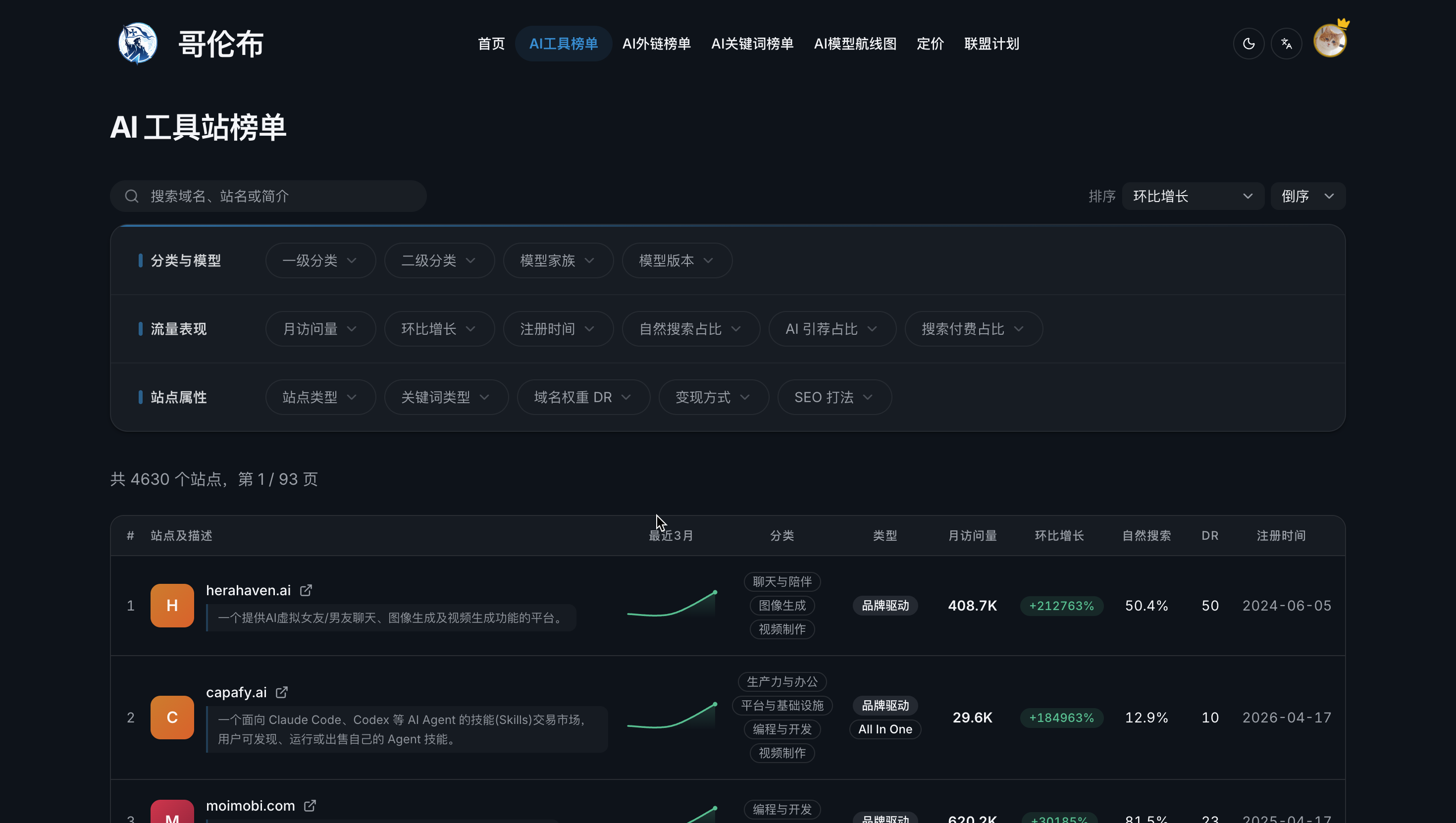The image size is (1456, 823).
Task: Expand the AI 引荐占比 filter
Action: click(x=832, y=329)
